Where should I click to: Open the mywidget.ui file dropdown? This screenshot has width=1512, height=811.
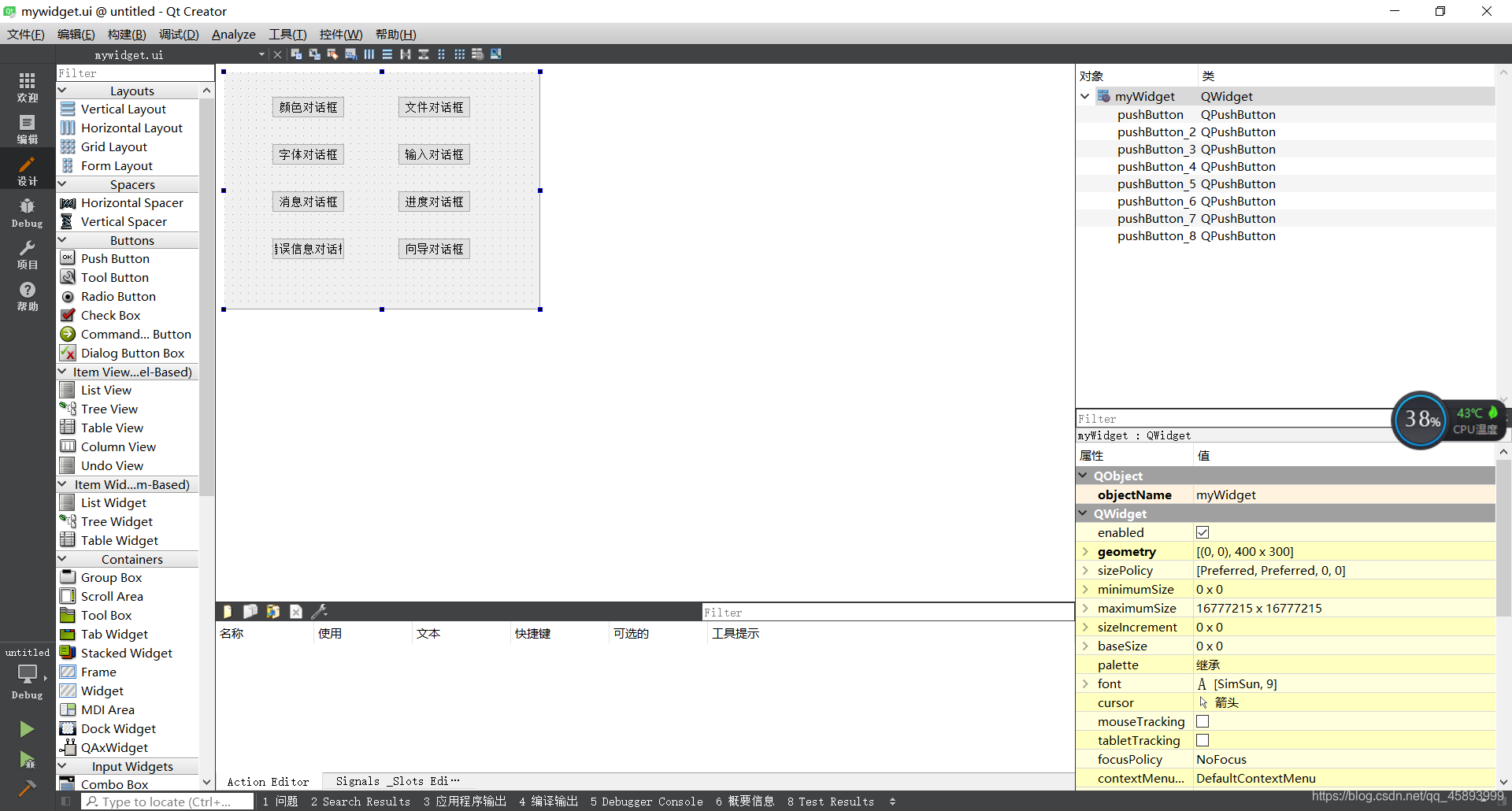tap(261, 54)
